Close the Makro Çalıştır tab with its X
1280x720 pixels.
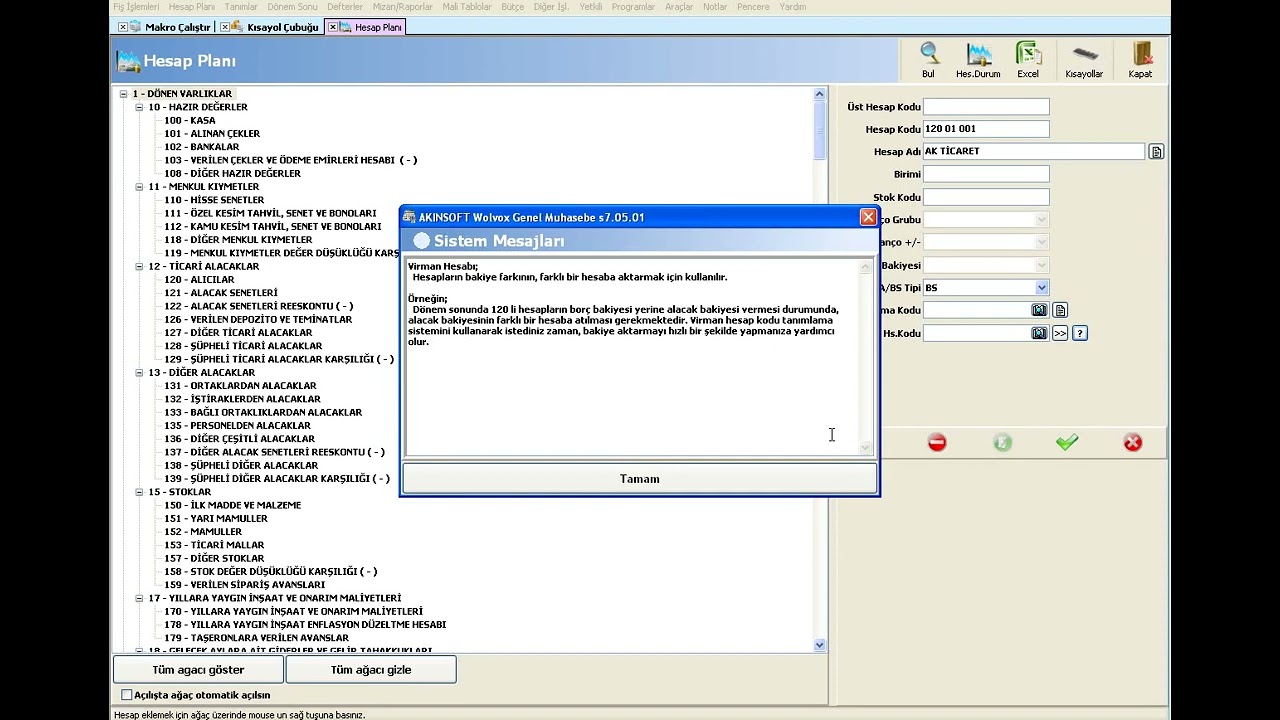(x=123, y=27)
